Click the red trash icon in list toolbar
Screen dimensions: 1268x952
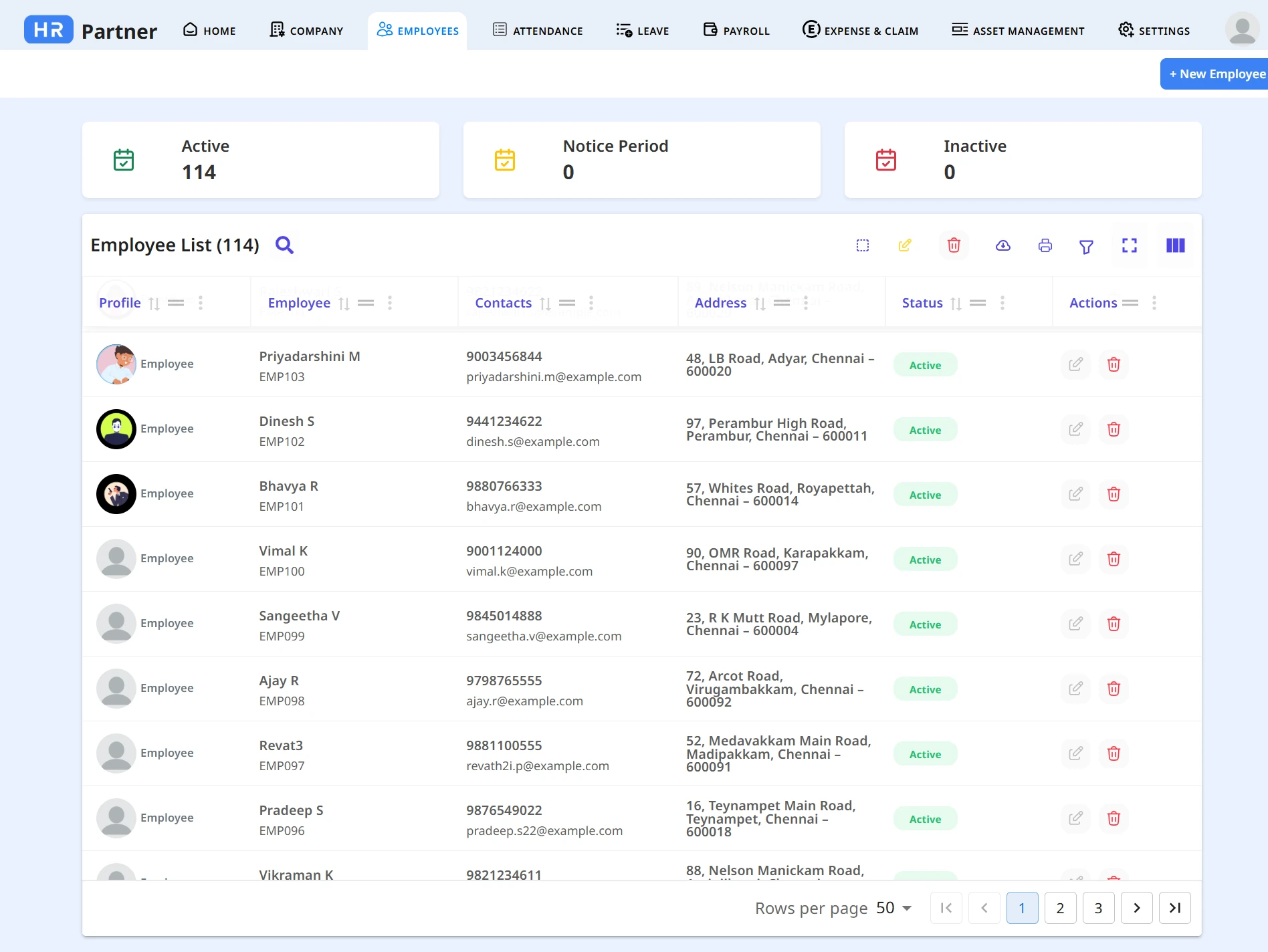point(954,245)
